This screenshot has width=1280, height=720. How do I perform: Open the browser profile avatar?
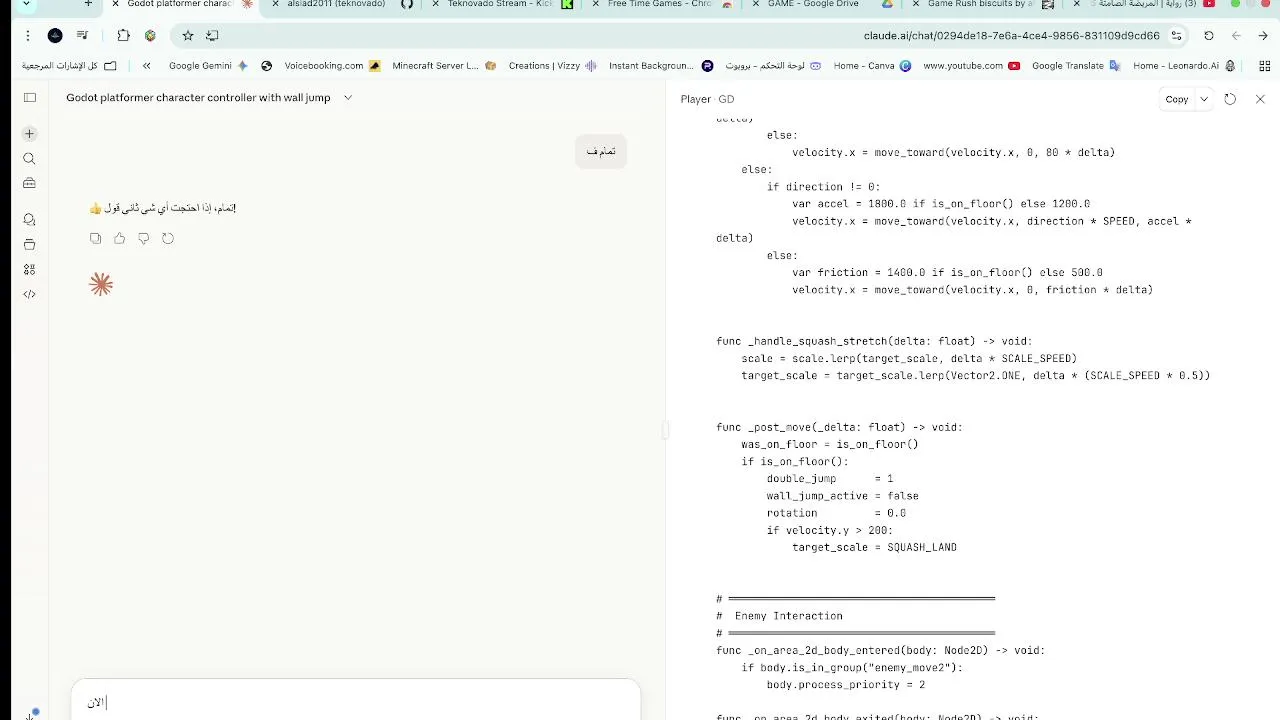pyautogui.click(x=55, y=36)
